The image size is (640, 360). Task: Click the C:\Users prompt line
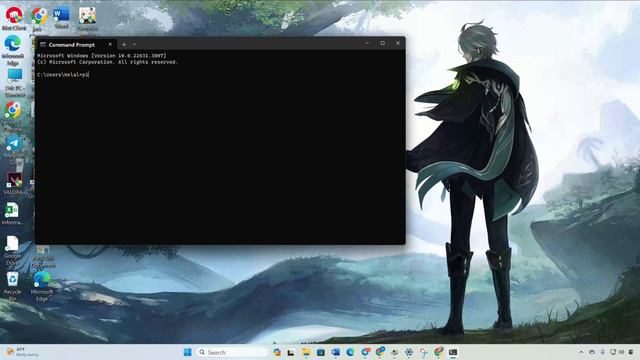pos(63,75)
